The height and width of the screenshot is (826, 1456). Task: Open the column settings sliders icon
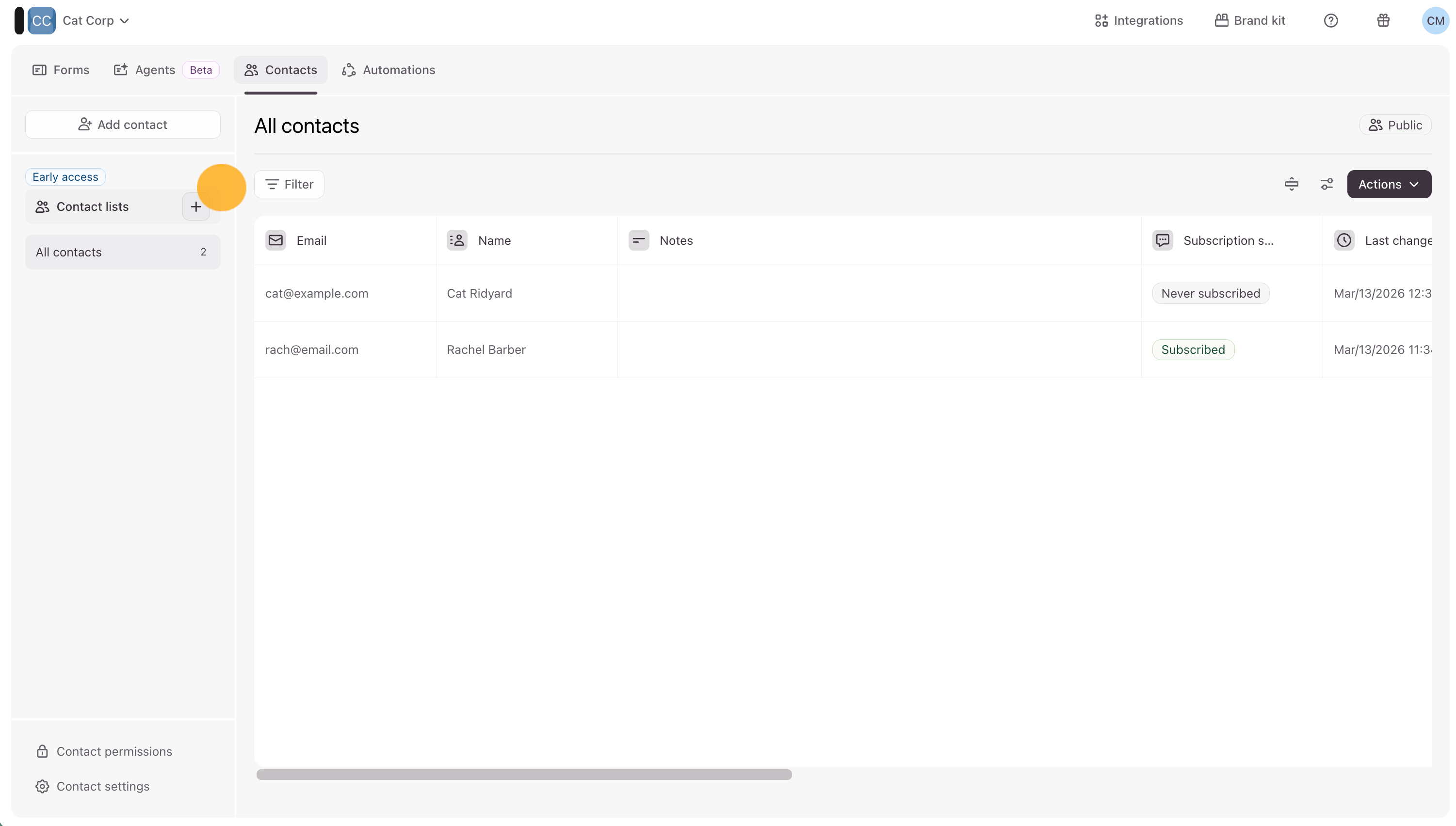click(x=1326, y=184)
